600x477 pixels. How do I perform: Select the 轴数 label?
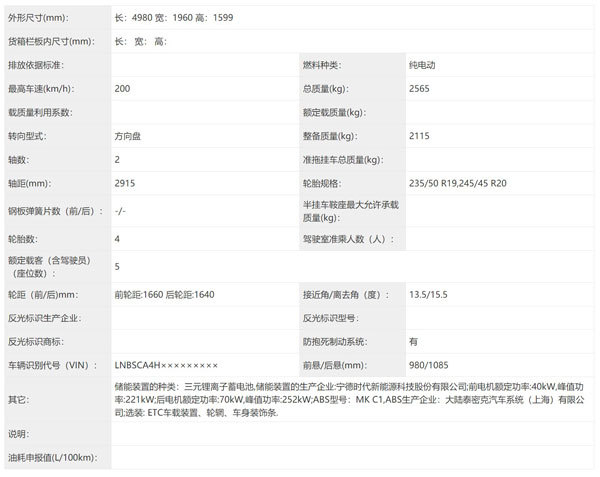[x=18, y=160]
